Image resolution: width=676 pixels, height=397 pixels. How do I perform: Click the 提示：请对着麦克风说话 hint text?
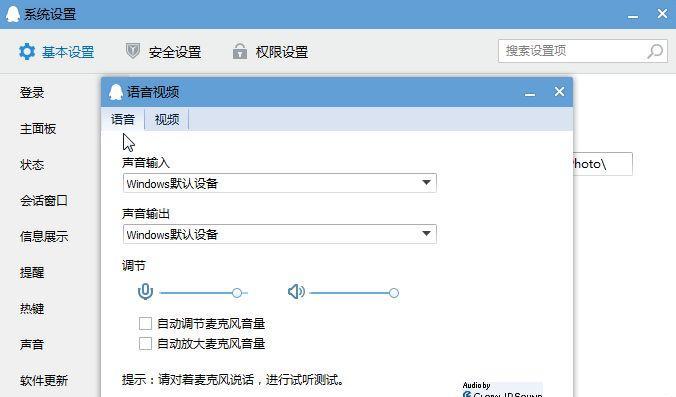[x=233, y=379]
